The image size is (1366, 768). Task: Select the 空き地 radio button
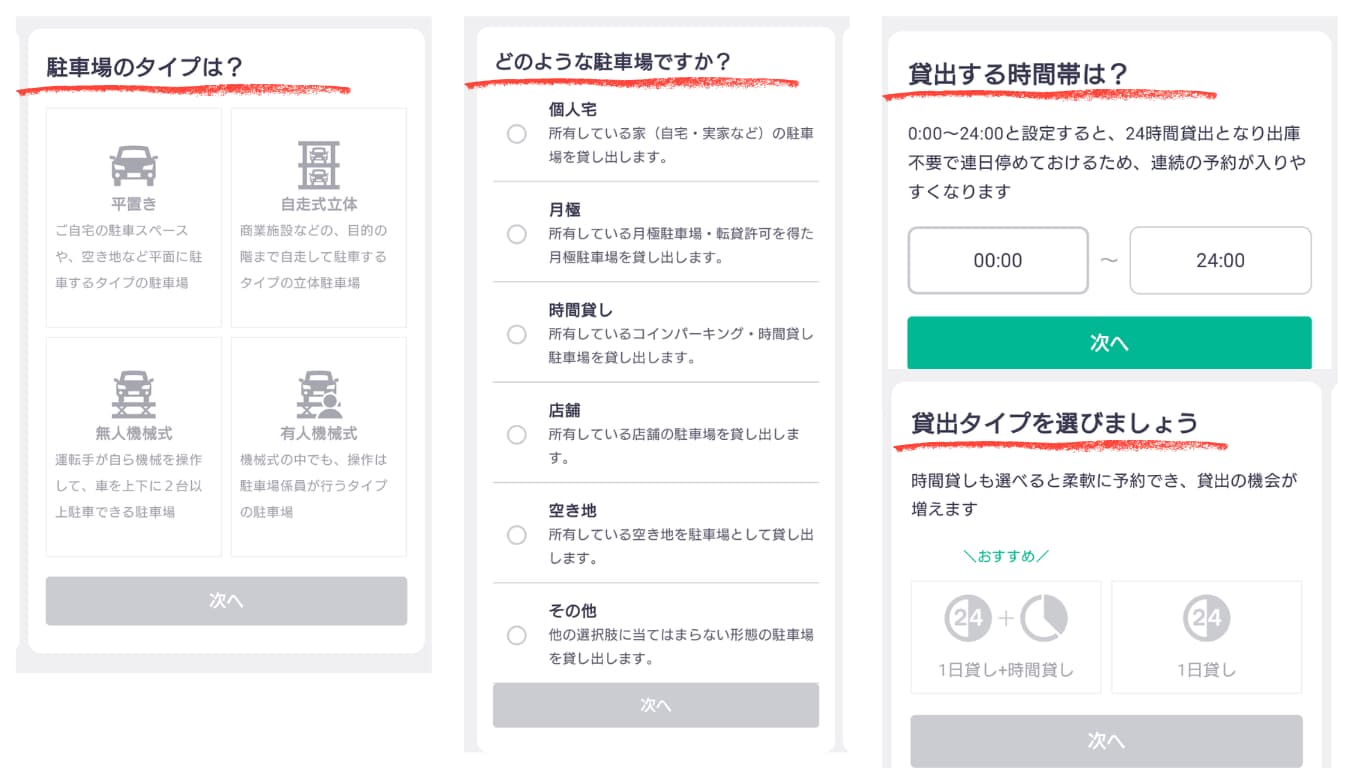point(517,534)
